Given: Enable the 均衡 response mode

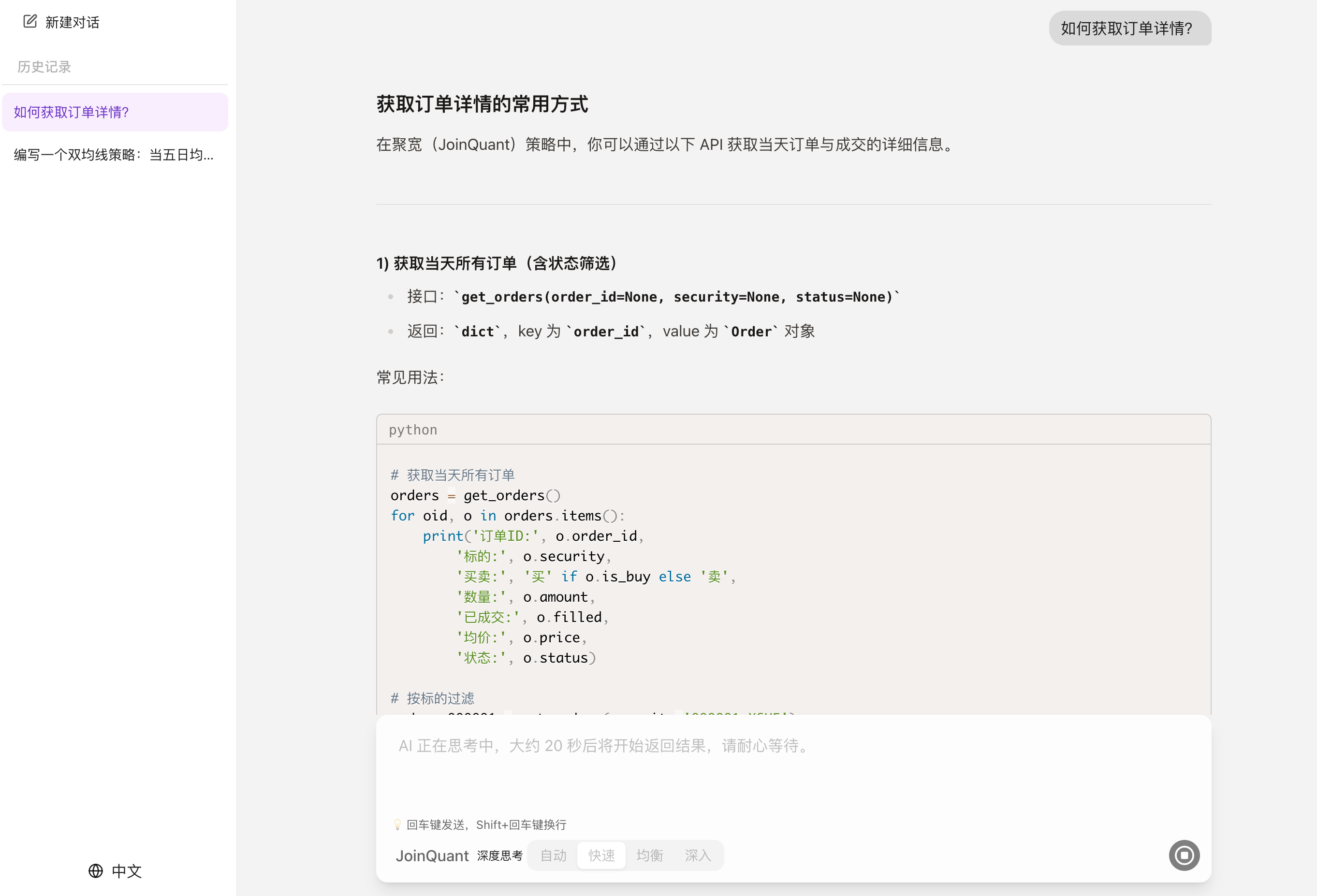Looking at the screenshot, I should coord(649,855).
